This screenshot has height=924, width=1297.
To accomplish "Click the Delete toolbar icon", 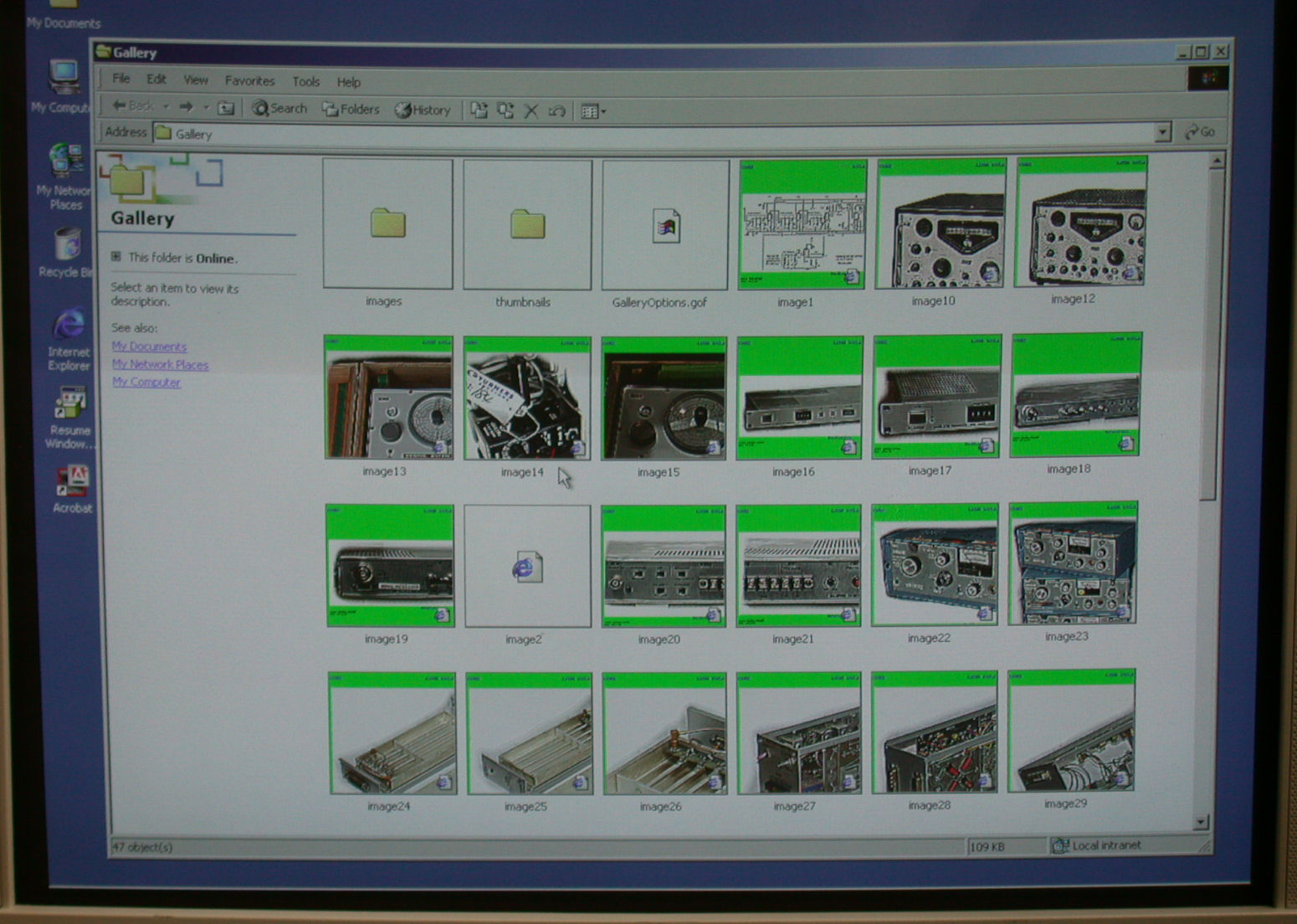I will click(531, 110).
